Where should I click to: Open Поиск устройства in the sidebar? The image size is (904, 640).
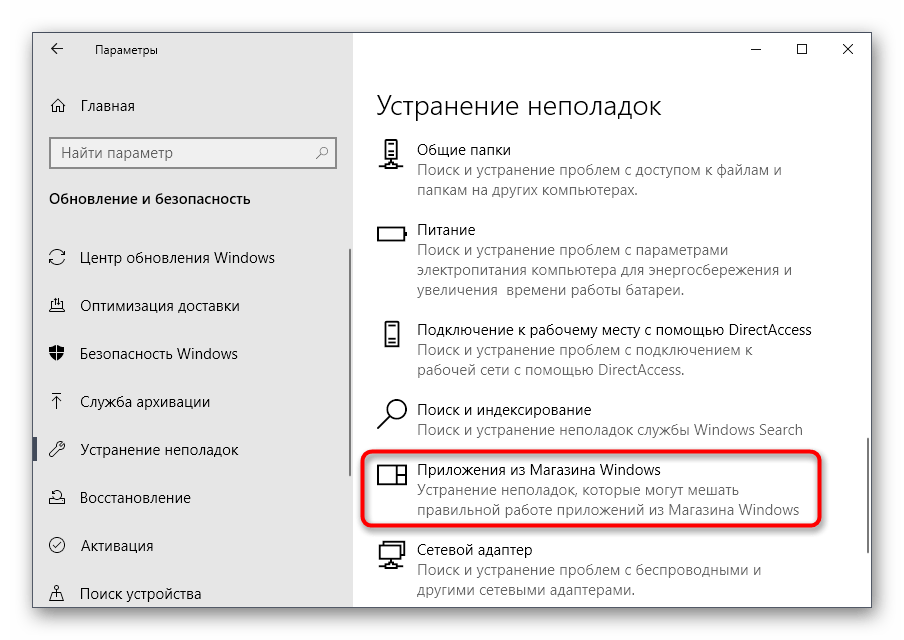[x=140, y=594]
